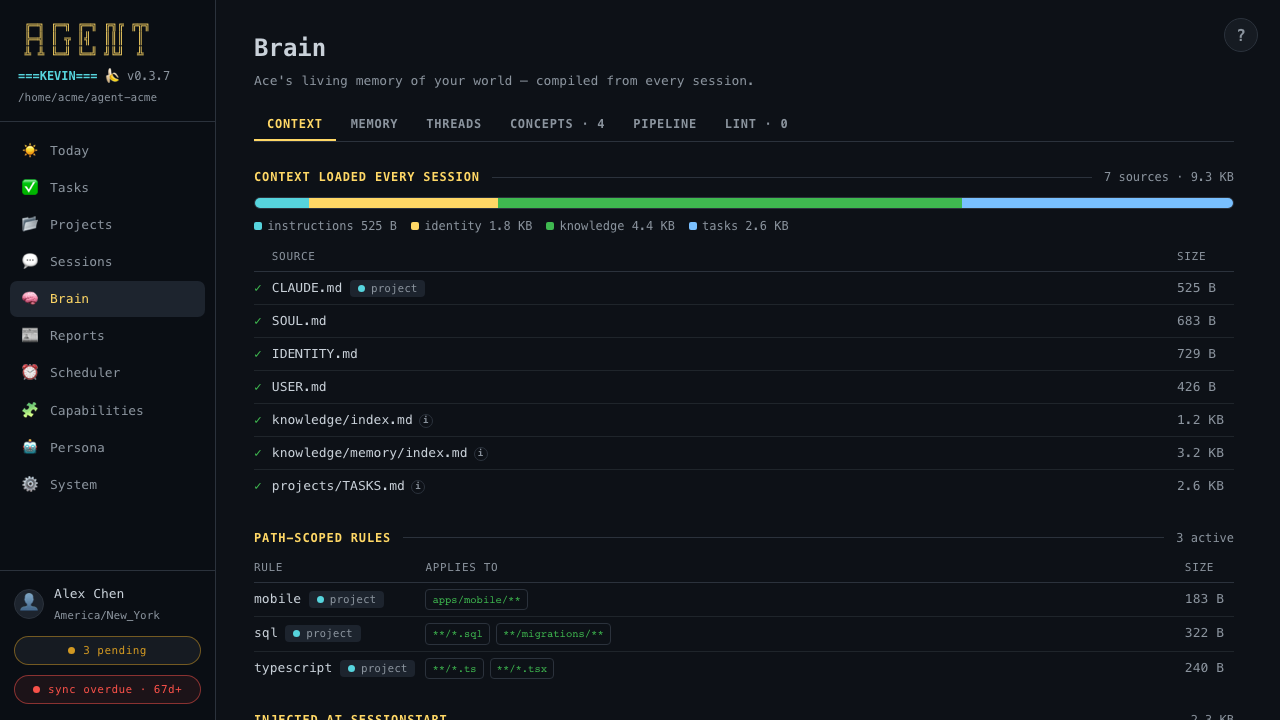The height and width of the screenshot is (720, 1280).
Task: Click the 3 pending button
Action: (x=107, y=650)
